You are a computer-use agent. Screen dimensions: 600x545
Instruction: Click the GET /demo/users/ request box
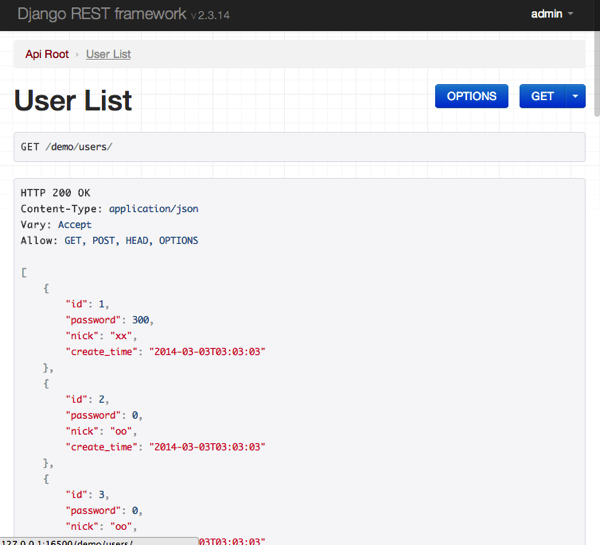(x=300, y=147)
